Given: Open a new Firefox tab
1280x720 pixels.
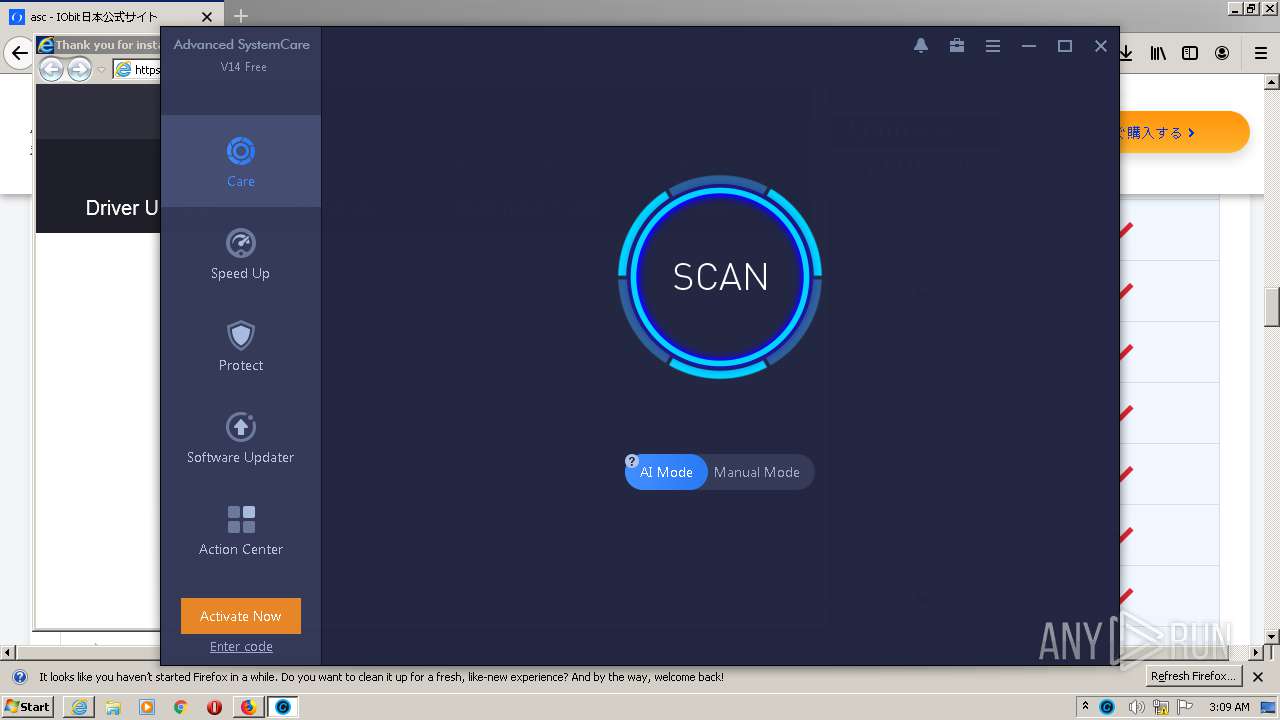Looking at the screenshot, I should (x=241, y=16).
